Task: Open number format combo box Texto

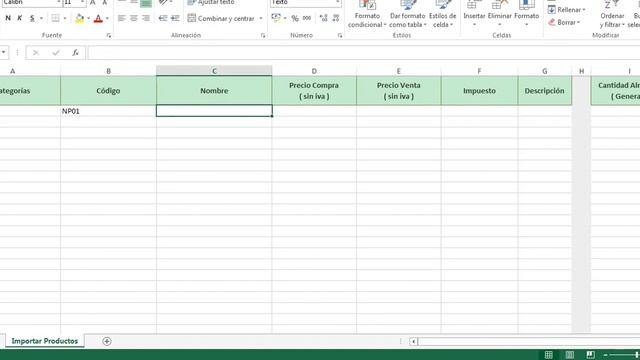Action: pos(306,2)
